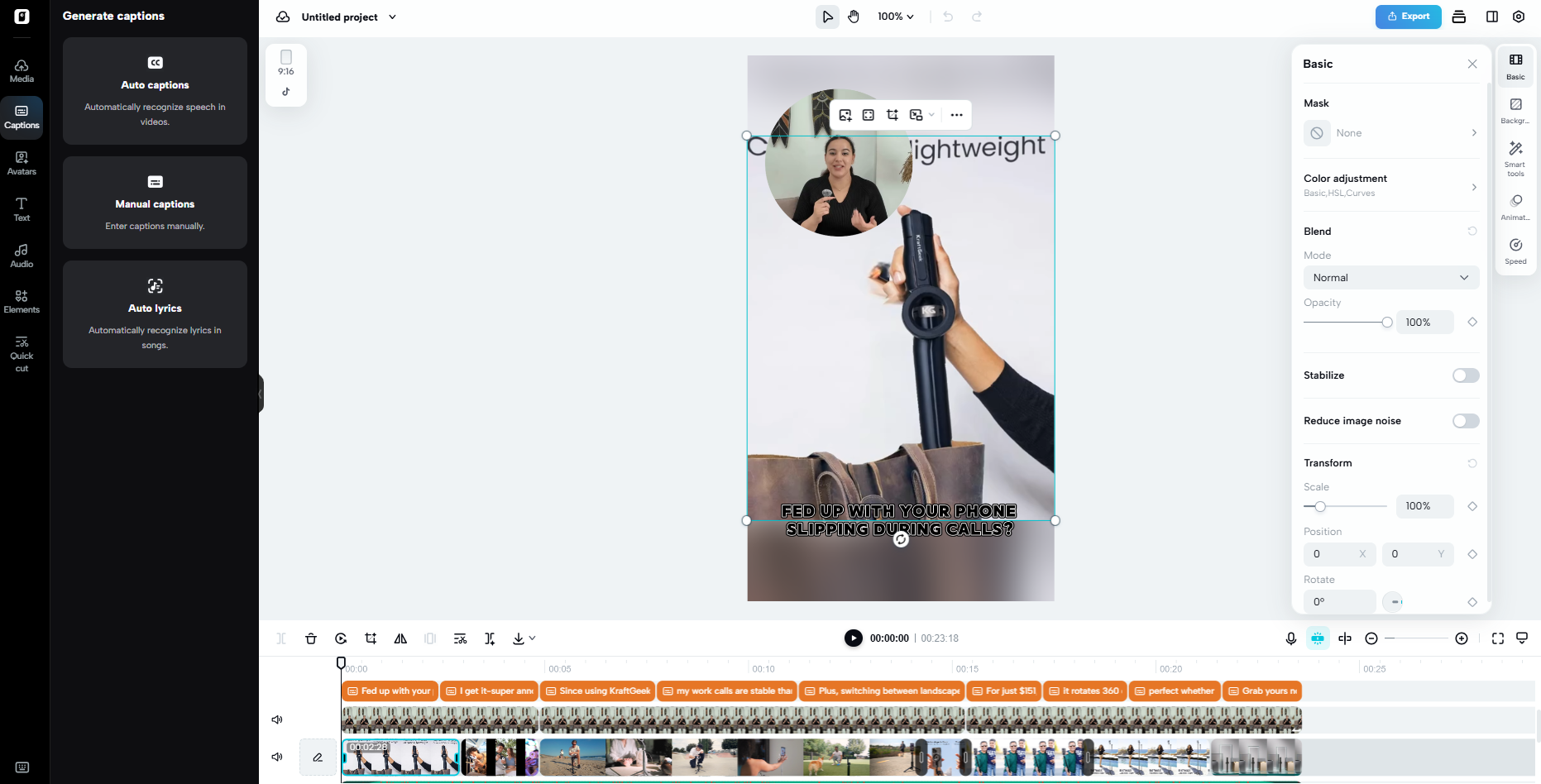Screen dimensions: 1541x784
Task: Switch to the Elements panel
Action: (22, 301)
